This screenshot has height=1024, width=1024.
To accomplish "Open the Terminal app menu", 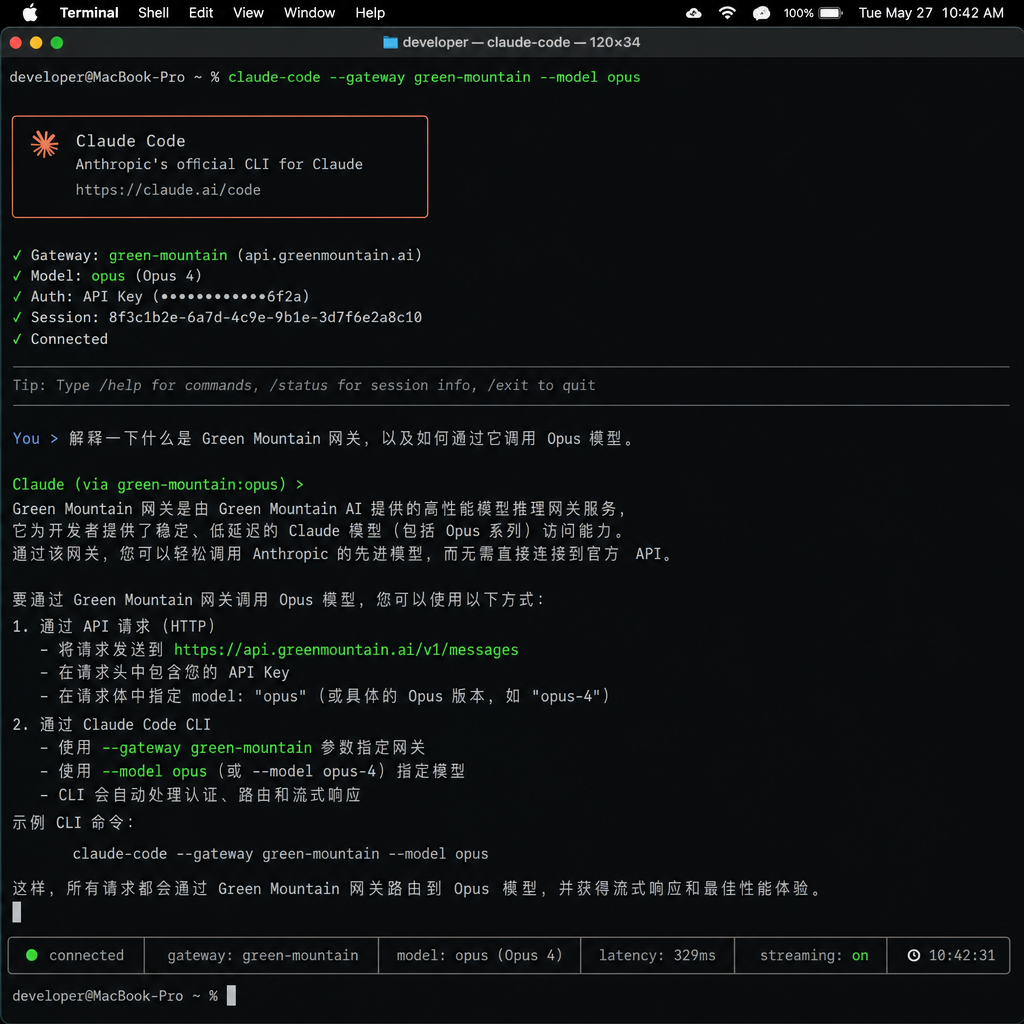I will tap(89, 12).
